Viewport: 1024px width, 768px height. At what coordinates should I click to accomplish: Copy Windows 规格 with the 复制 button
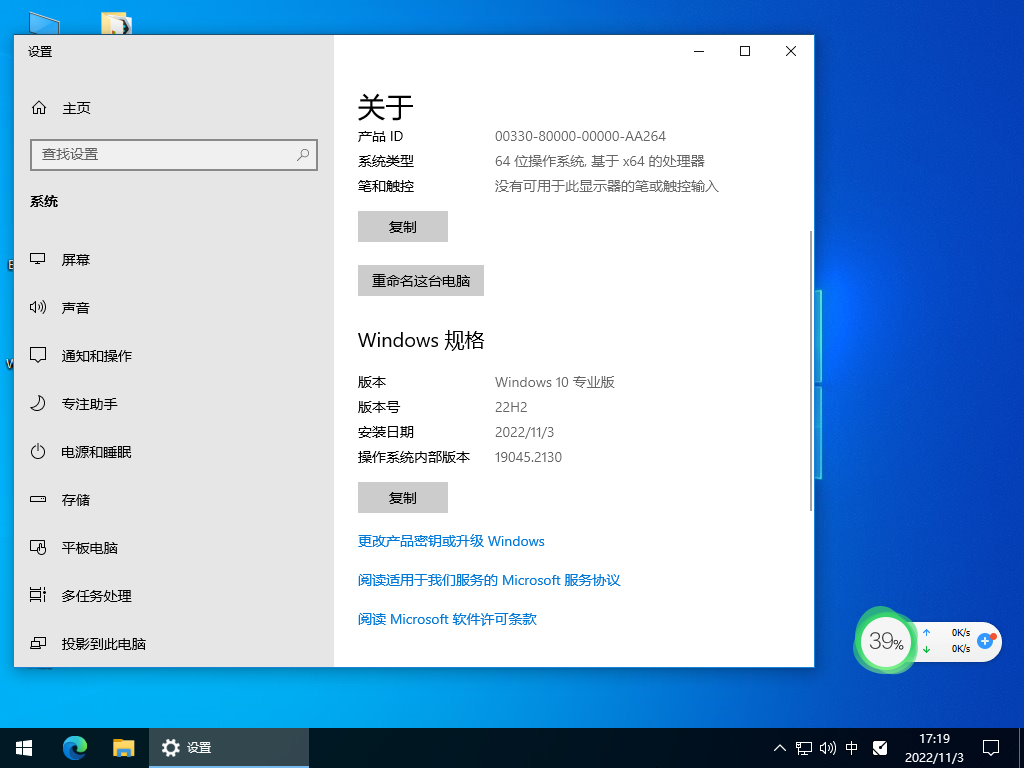click(402, 497)
